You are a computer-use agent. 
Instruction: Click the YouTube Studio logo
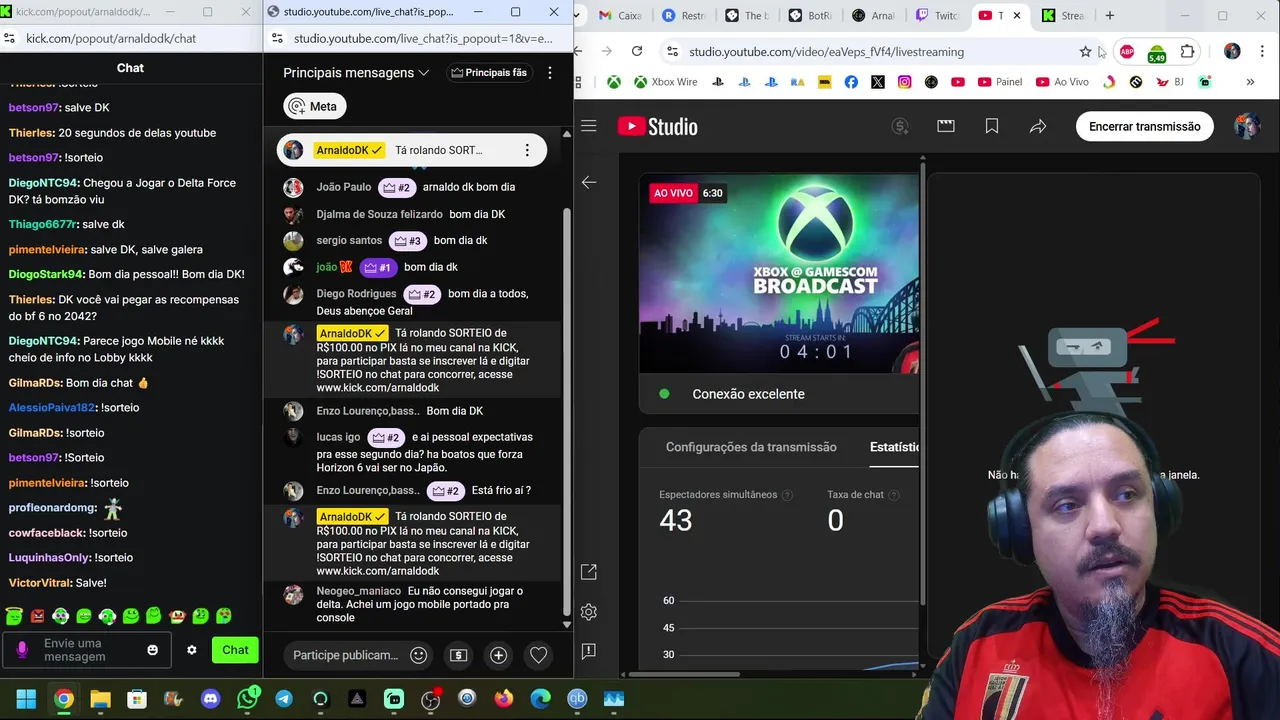(658, 126)
